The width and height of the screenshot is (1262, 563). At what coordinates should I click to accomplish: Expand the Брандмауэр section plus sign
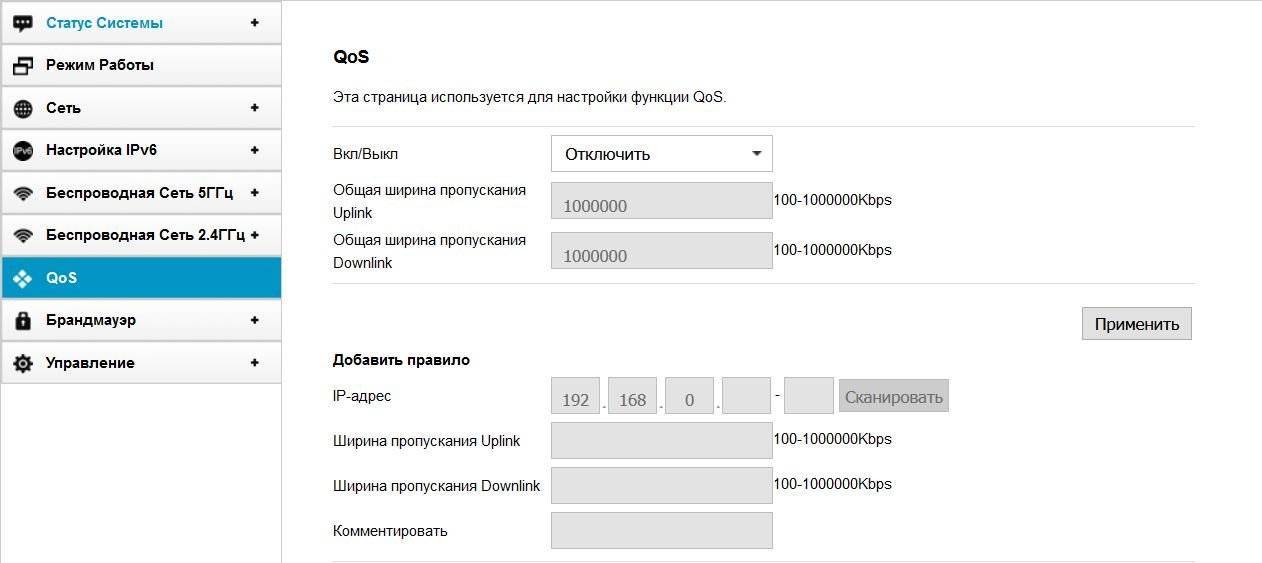254,320
